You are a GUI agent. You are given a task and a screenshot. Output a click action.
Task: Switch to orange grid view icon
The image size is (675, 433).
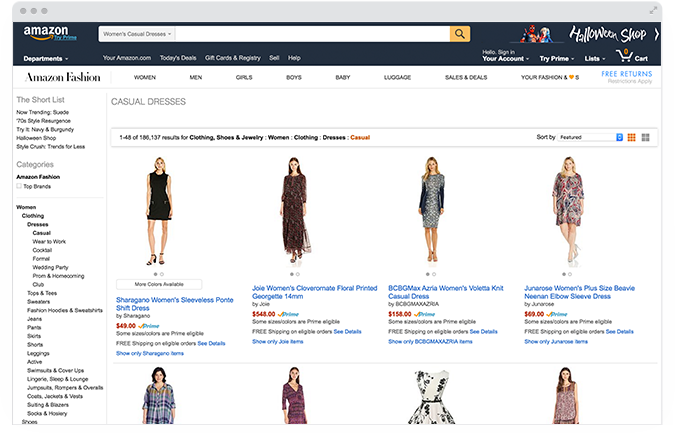[632, 137]
